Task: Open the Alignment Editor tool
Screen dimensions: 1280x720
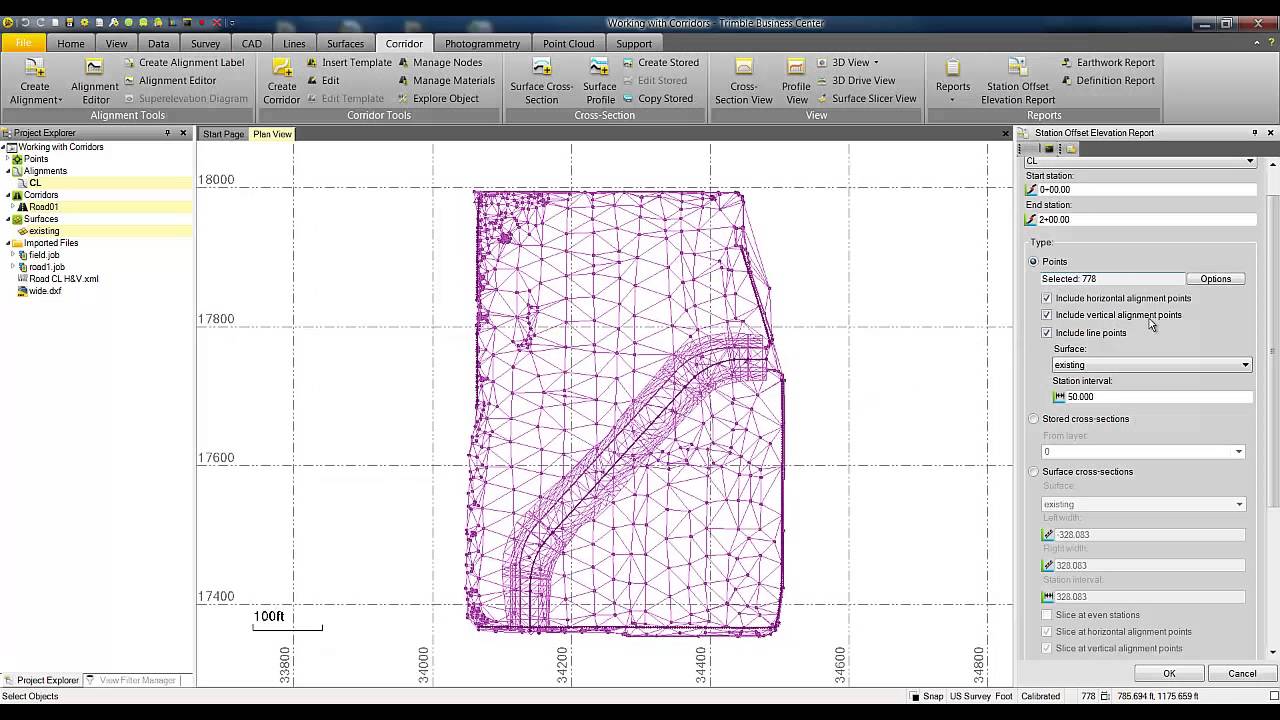Action: click(x=95, y=68)
